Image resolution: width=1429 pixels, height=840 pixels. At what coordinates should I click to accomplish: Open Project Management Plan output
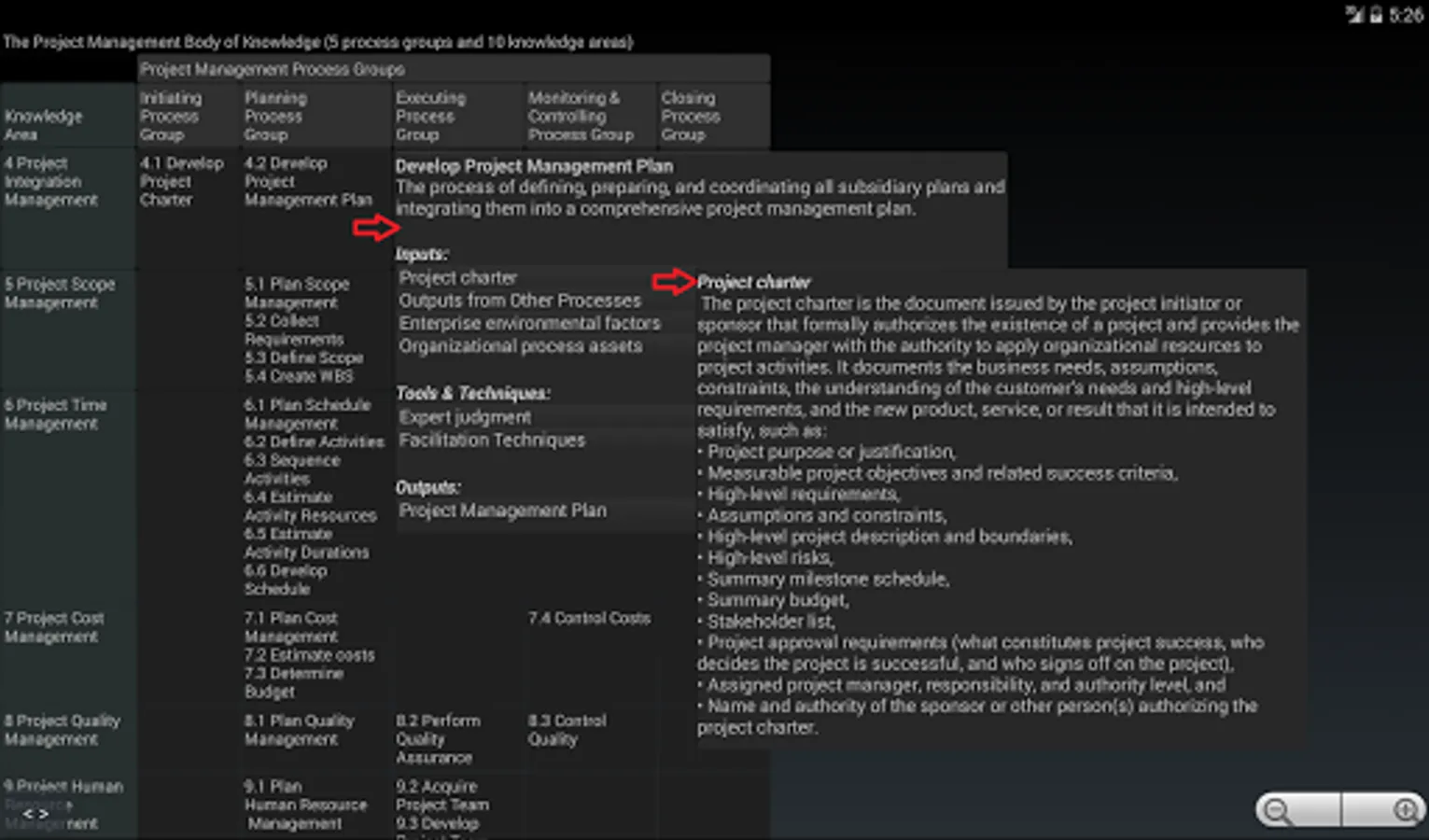tap(502, 511)
